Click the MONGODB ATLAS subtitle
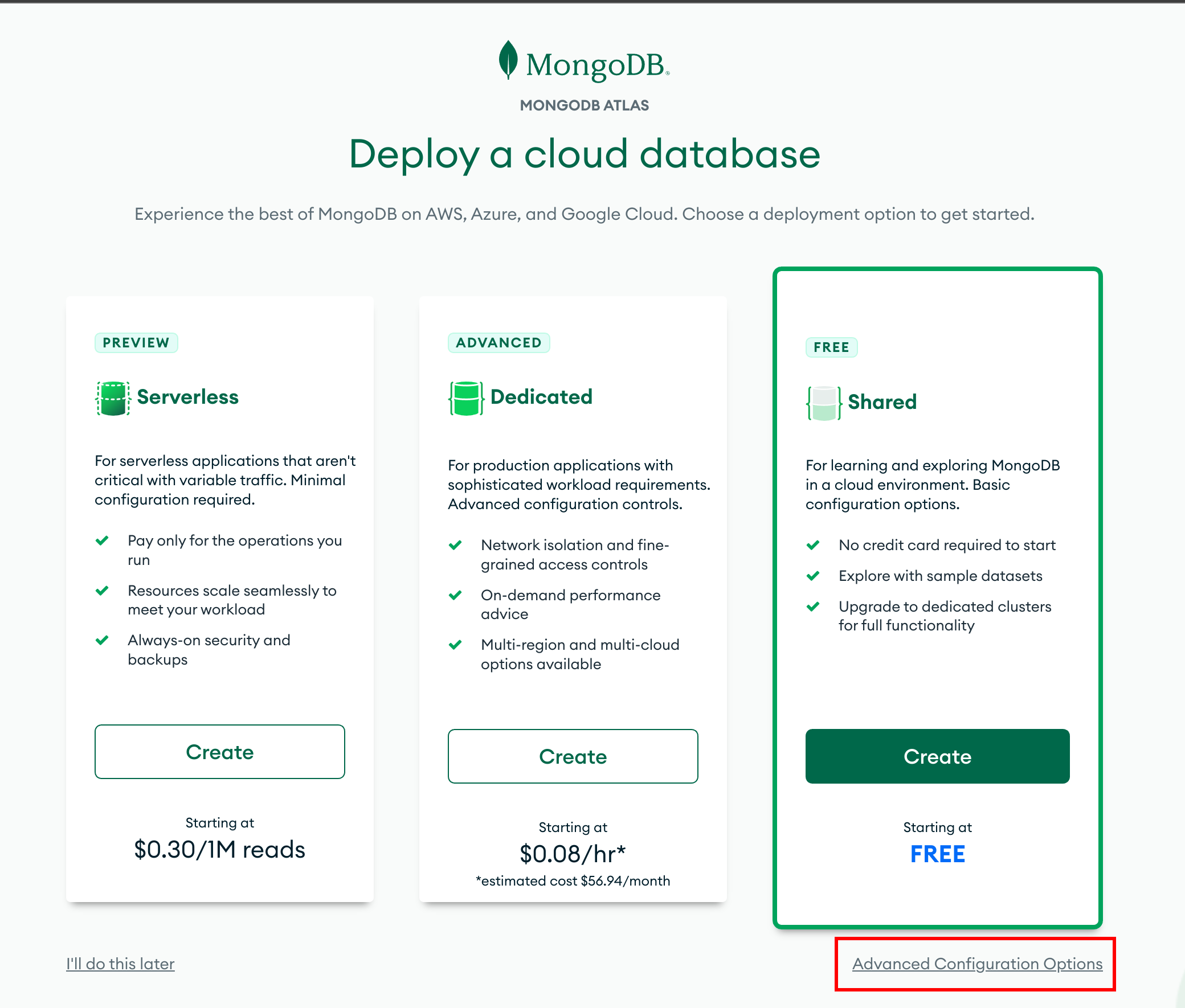 pyautogui.click(x=584, y=105)
